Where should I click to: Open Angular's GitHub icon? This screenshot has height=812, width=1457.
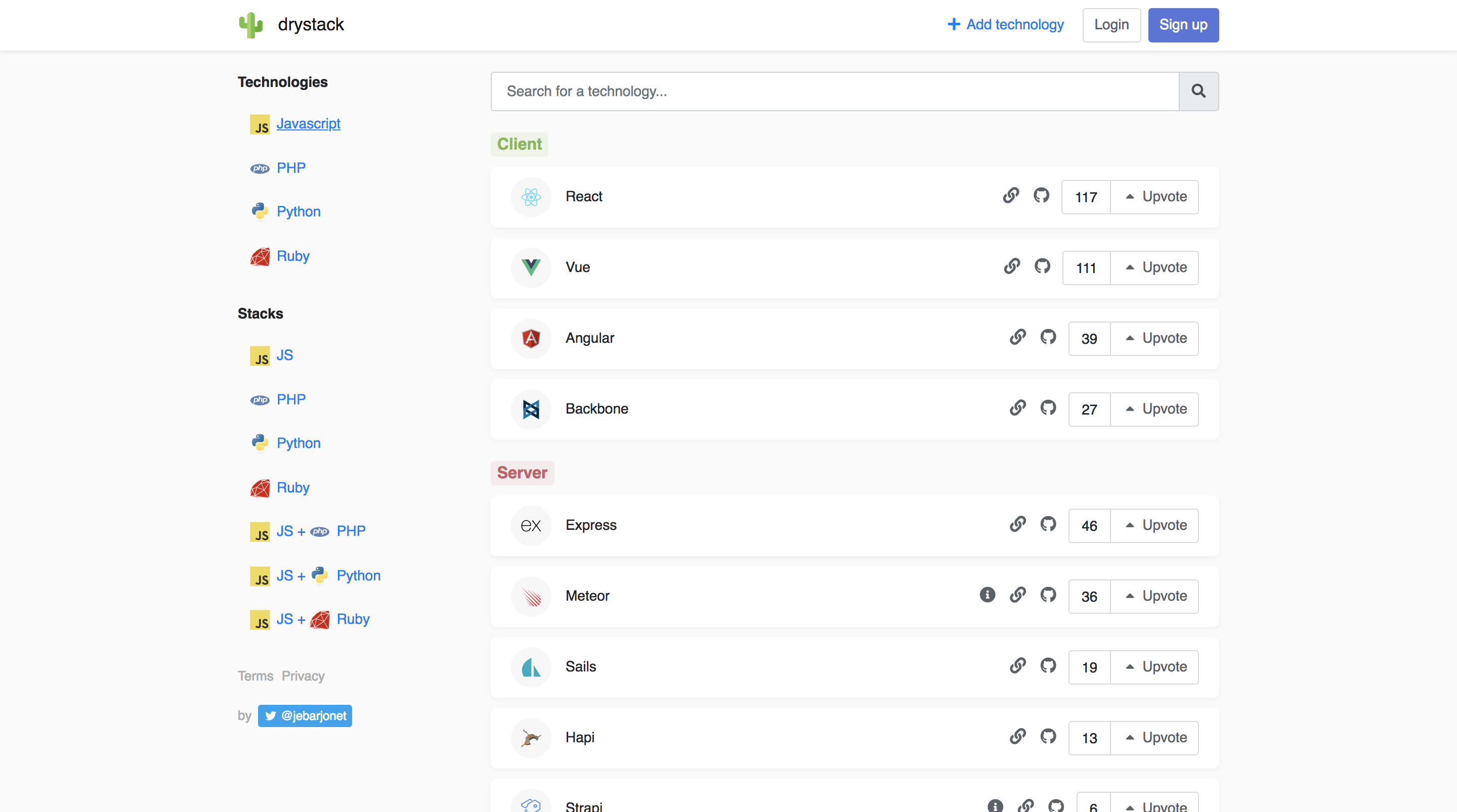(1048, 337)
